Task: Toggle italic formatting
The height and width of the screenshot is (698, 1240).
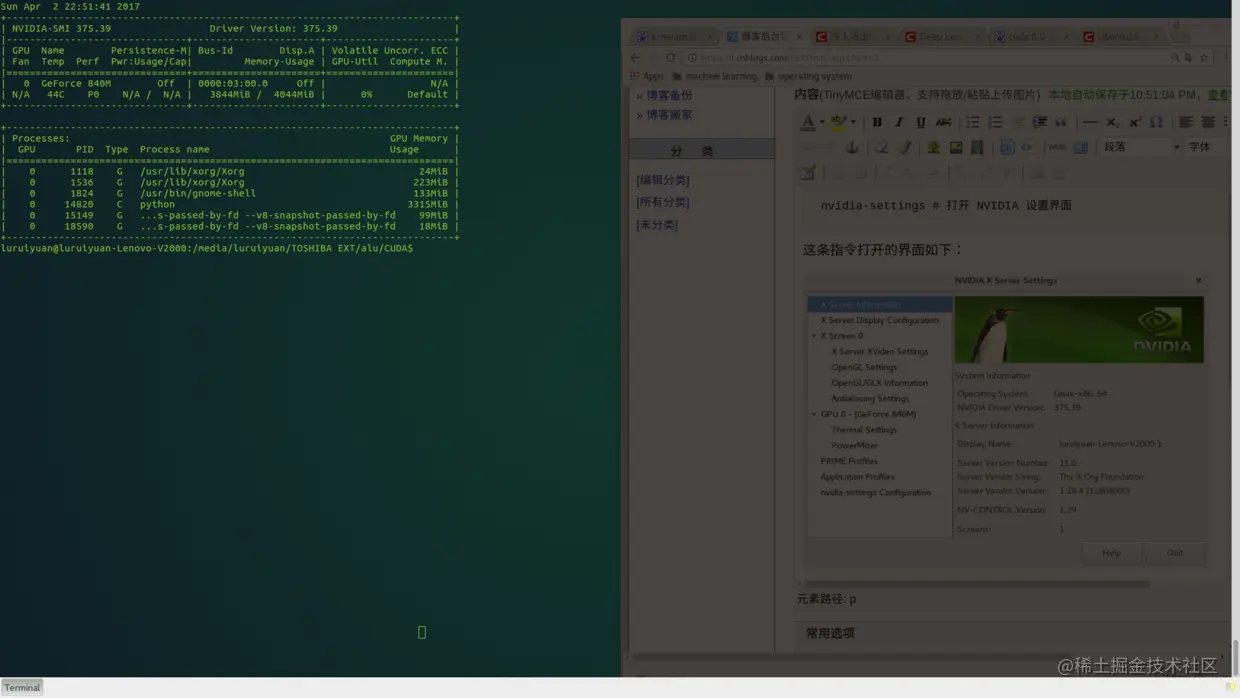Action: coord(899,121)
